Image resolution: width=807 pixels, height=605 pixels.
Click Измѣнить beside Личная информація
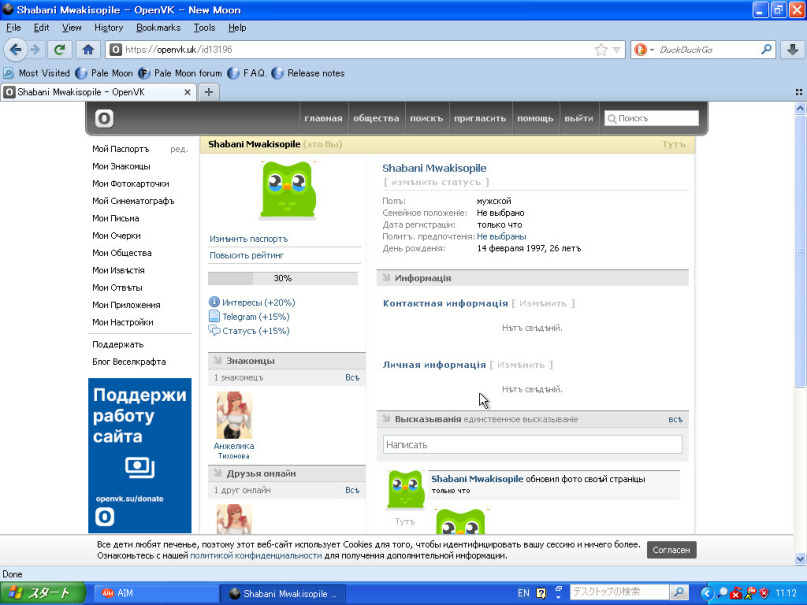pos(521,364)
